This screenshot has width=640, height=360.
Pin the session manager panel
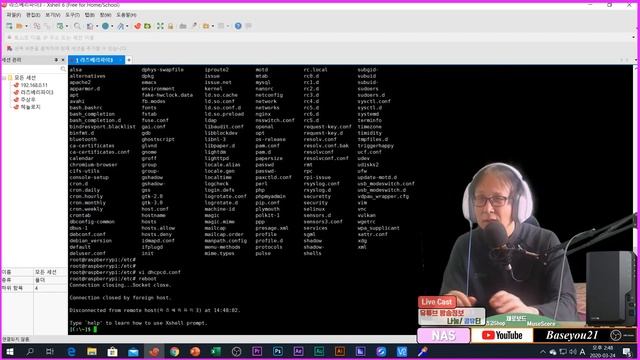point(56,60)
